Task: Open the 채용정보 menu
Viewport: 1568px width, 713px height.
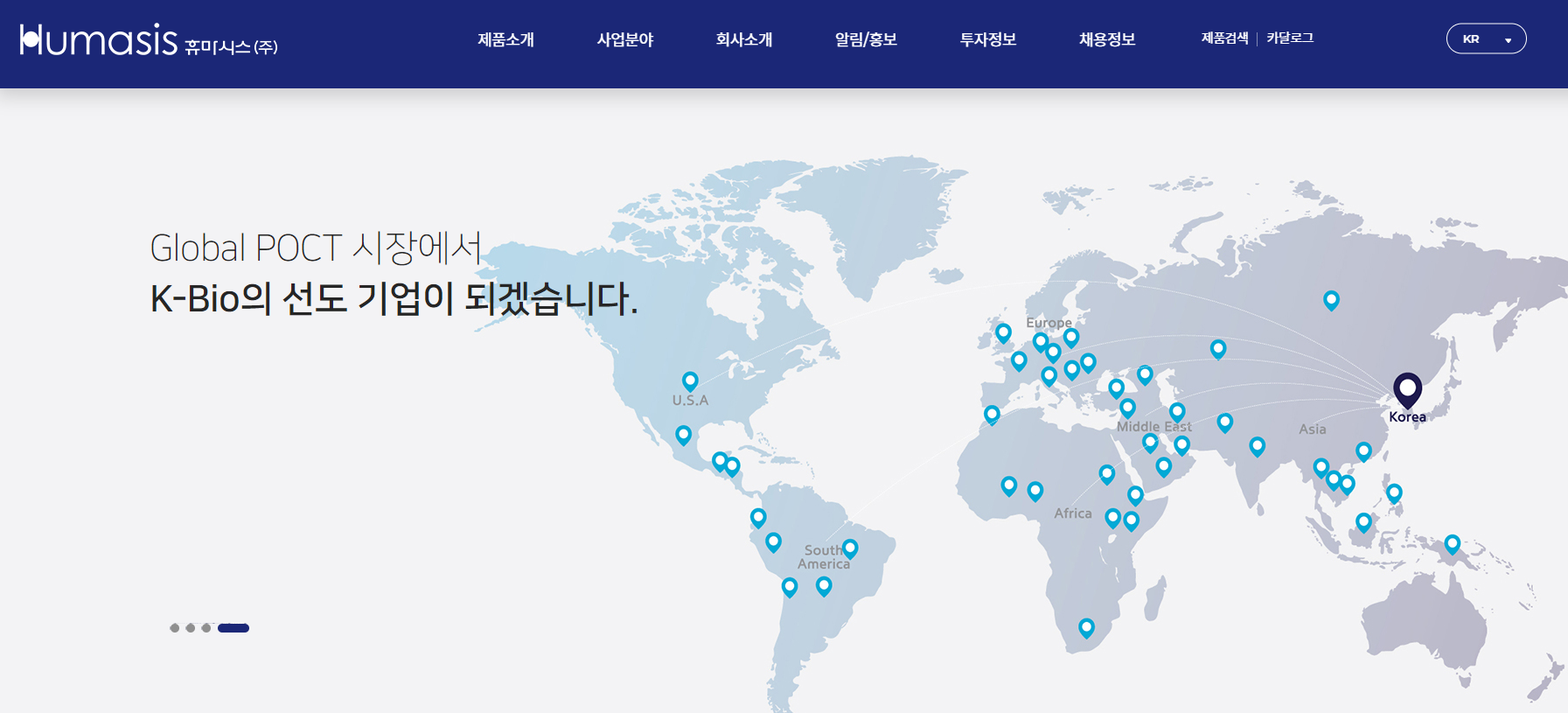Action: [x=1107, y=39]
